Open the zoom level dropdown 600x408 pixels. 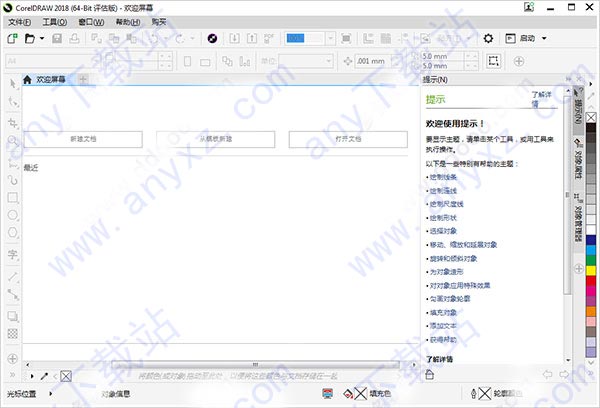330,38
